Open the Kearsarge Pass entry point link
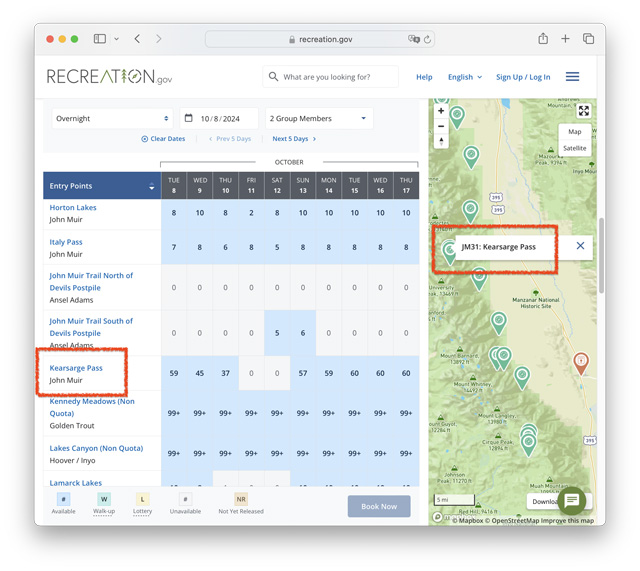640x571 pixels. pyautogui.click(x=76, y=368)
